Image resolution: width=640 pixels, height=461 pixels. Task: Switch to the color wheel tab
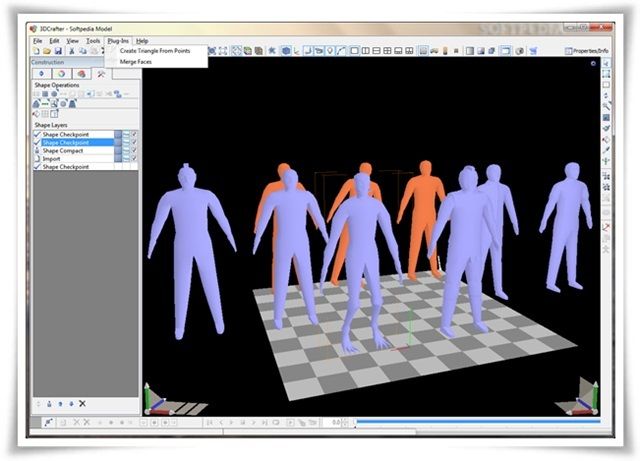pos(61,73)
